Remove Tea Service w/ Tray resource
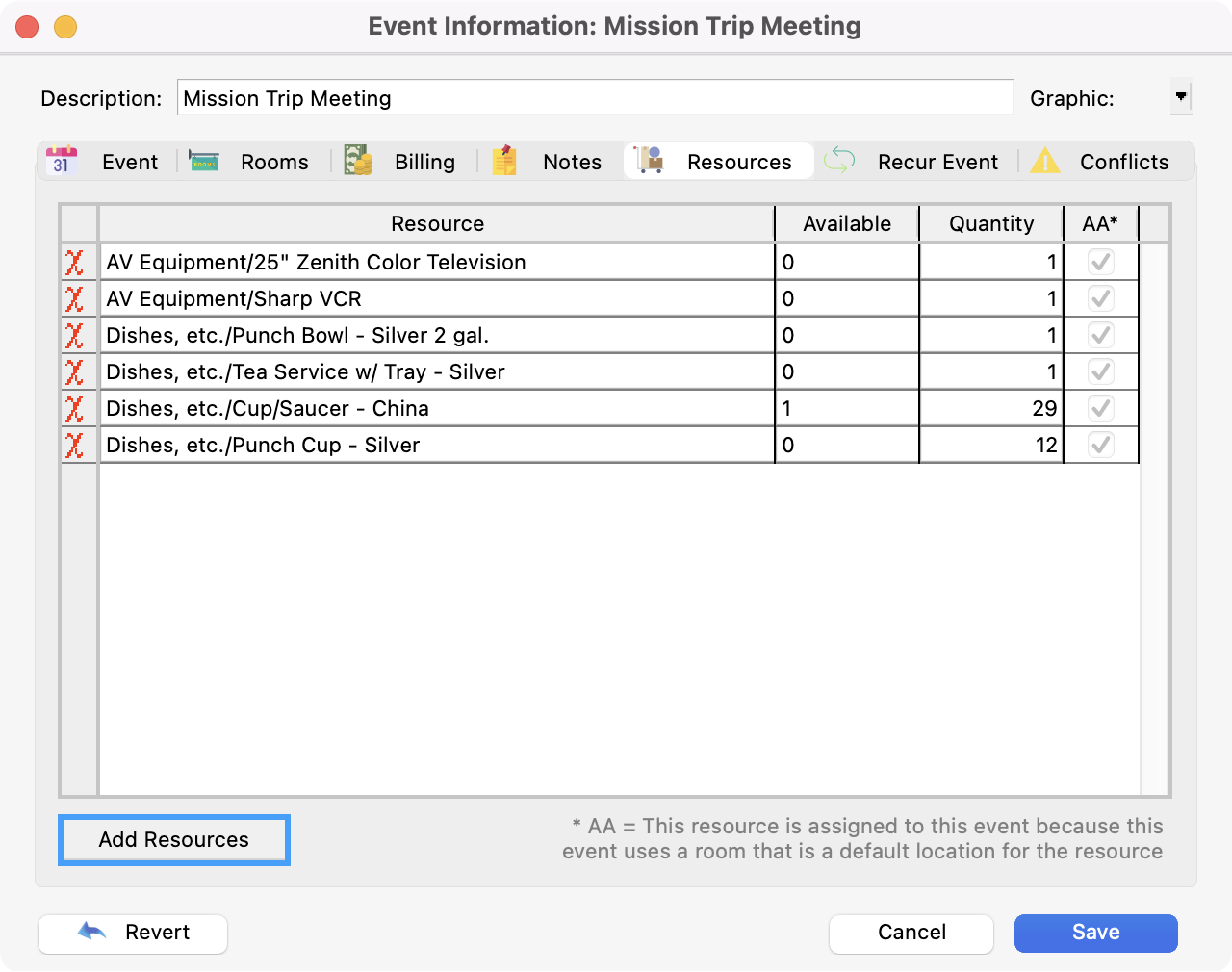1232x972 pixels. click(x=74, y=372)
